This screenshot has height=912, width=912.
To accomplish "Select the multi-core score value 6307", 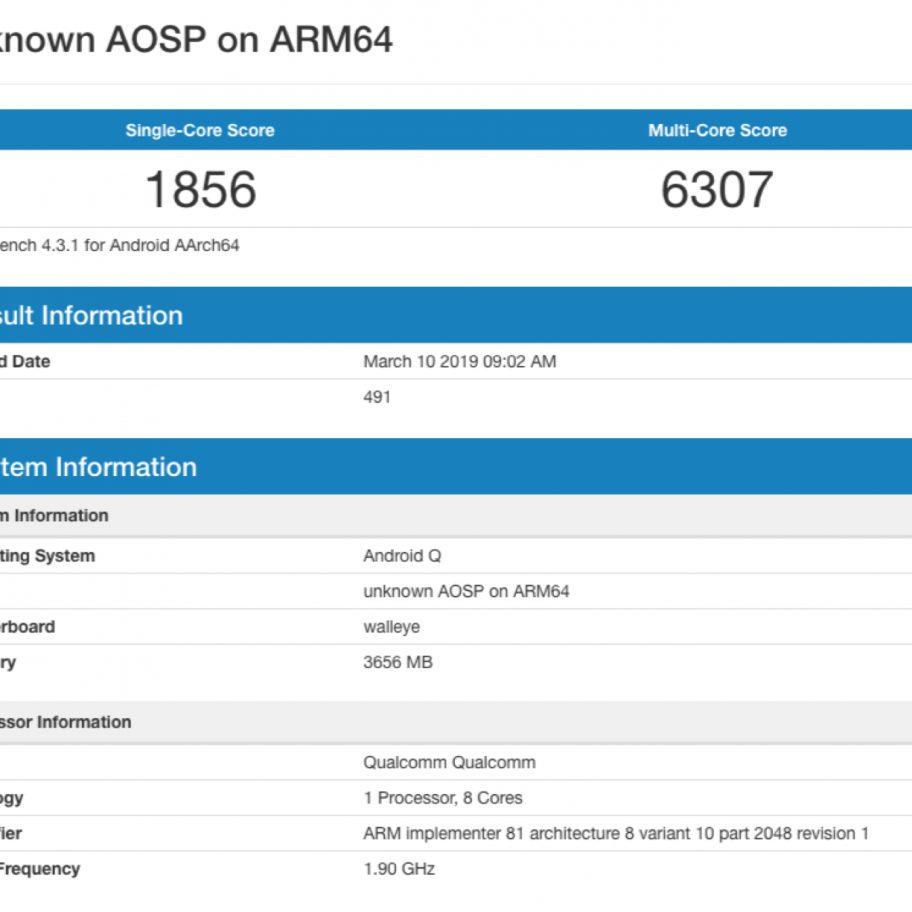I will [717, 189].
